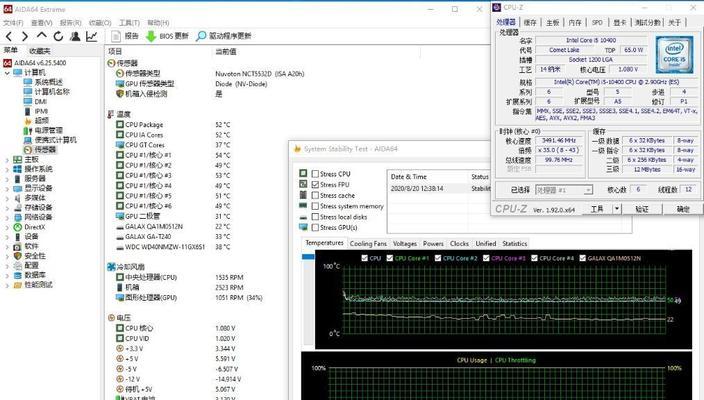Click the Up arrow in AIDA64 toolbar
This screenshot has height=400, width=704.
(42, 35)
